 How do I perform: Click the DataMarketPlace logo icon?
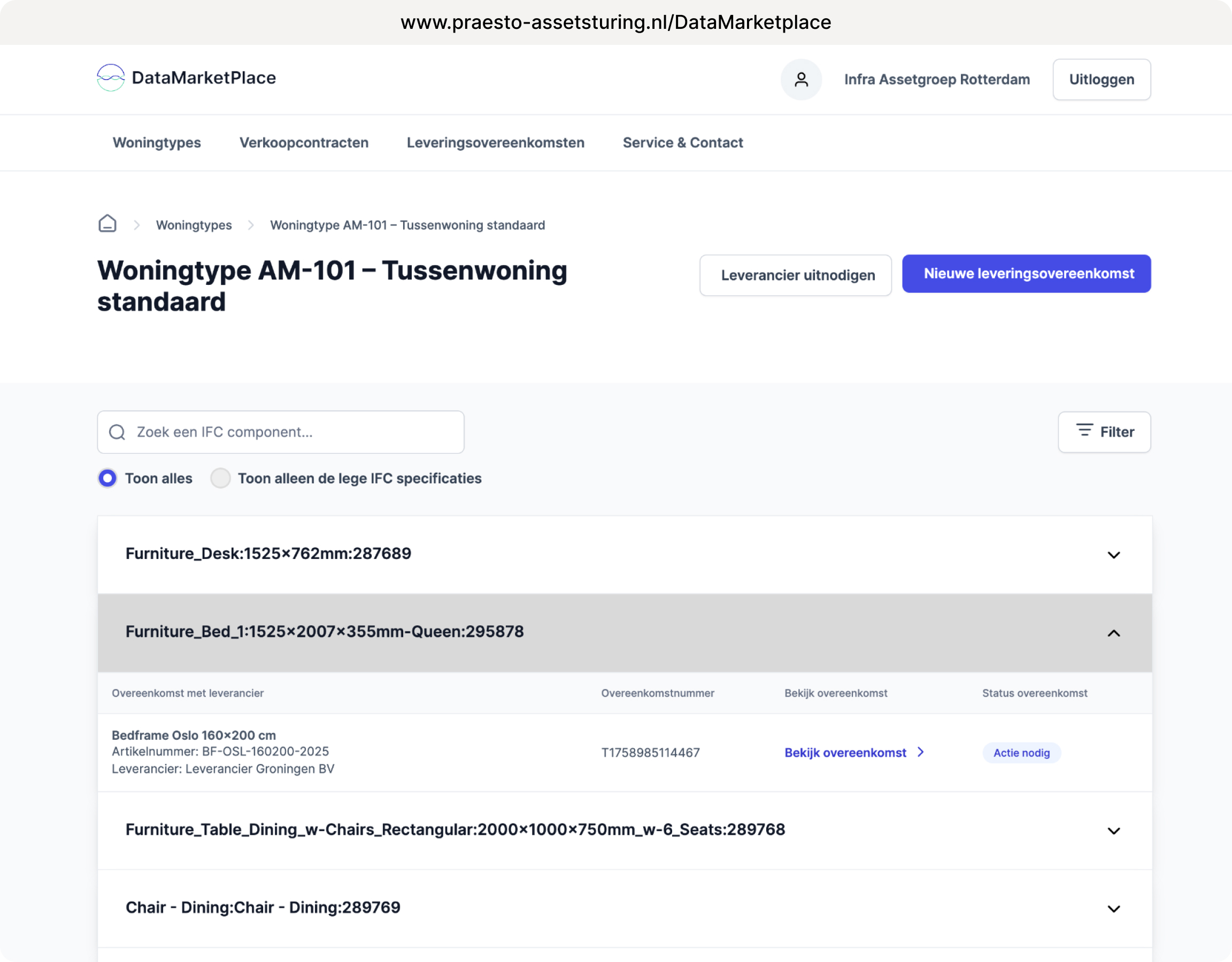coord(111,78)
